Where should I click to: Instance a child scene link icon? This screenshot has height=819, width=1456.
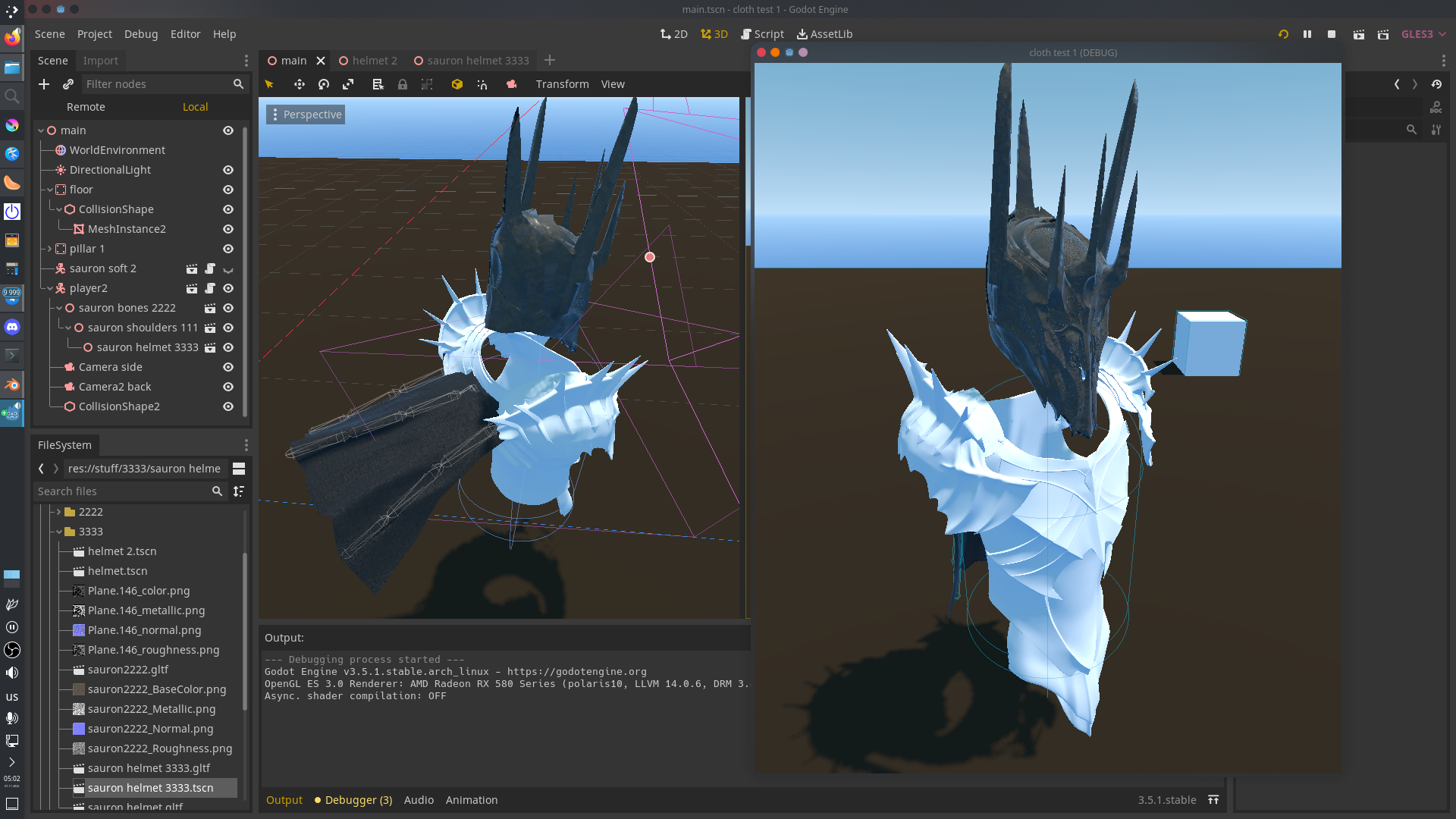(x=68, y=84)
